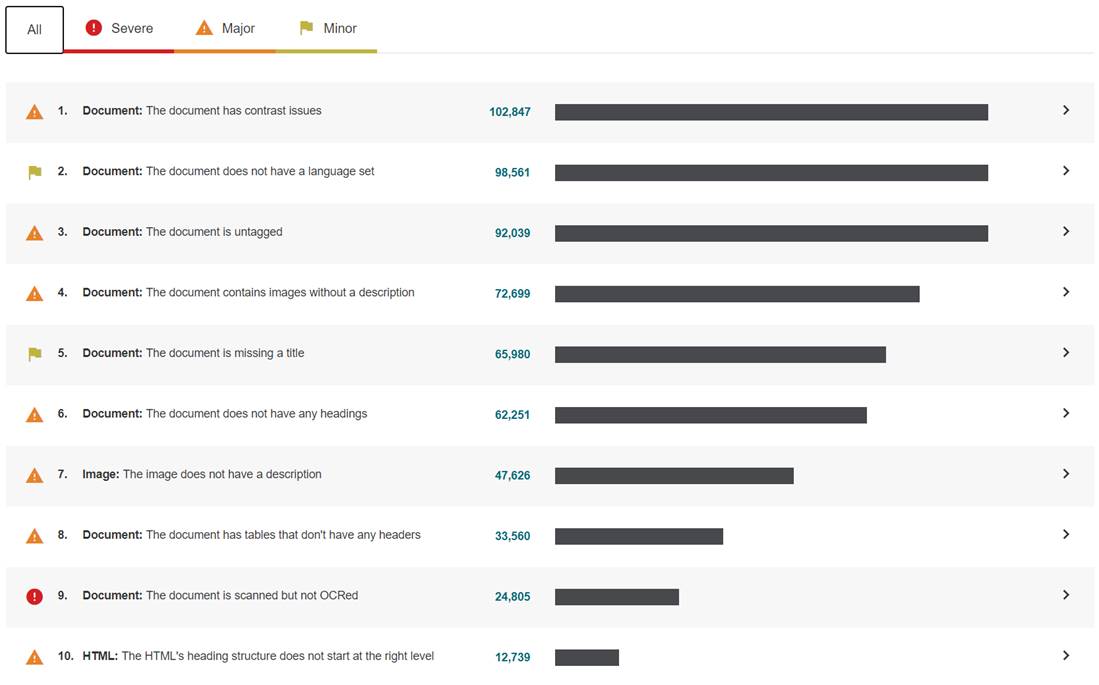Expand the contrast issues row chevron
Screen dimensions: 1099x685
(1065, 111)
